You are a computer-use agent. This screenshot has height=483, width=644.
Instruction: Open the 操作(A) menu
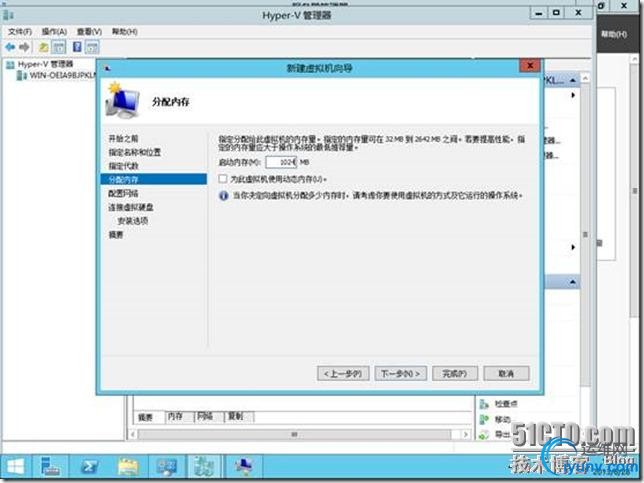(x=54, y=32)
